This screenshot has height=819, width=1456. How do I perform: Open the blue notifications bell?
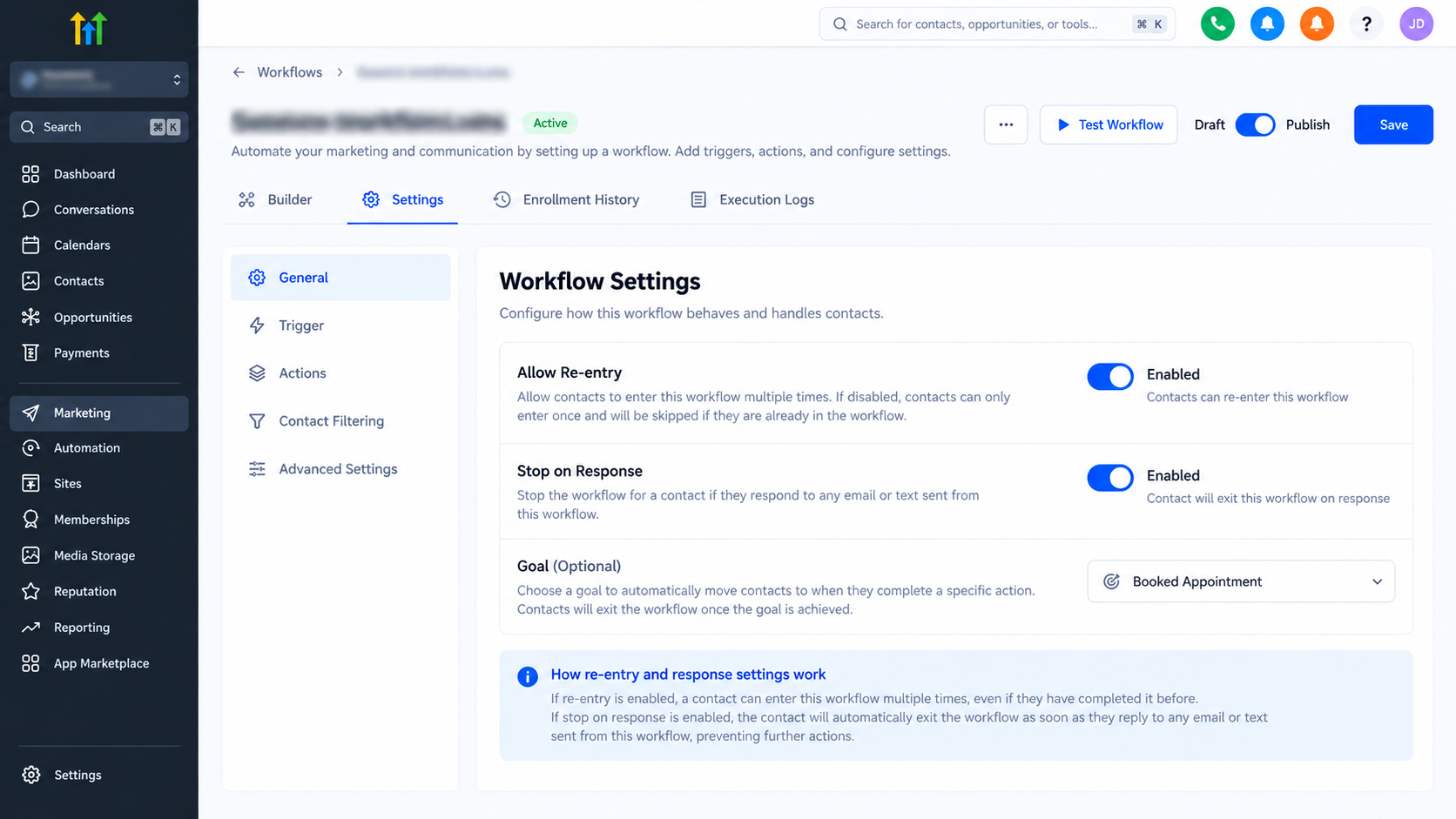pyautogui.click(x=1267, y=23)
